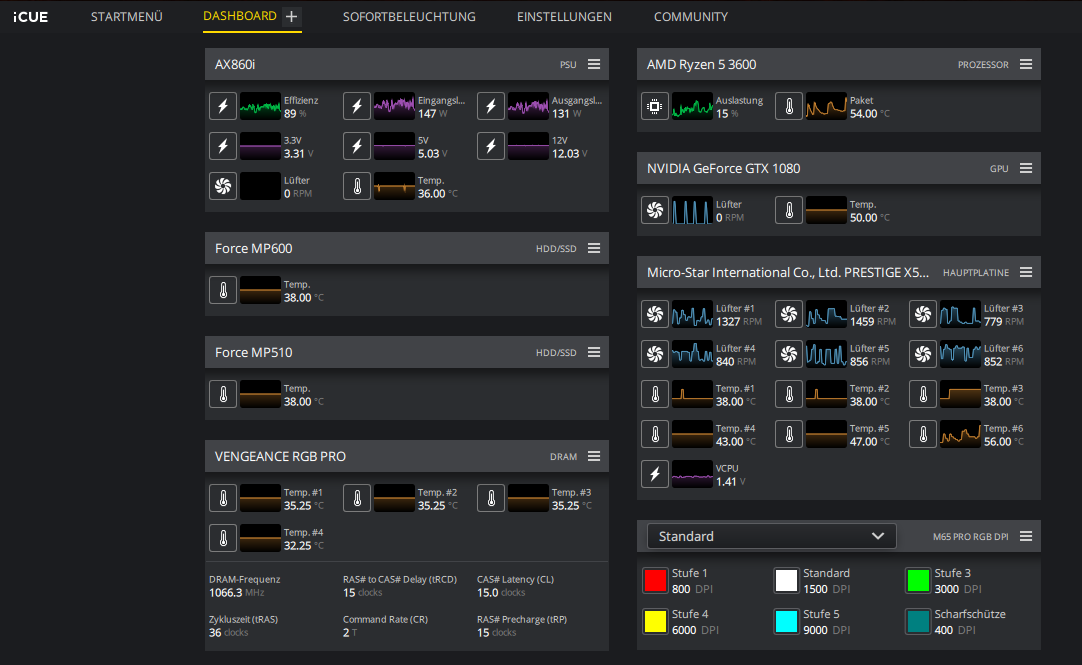The width and height of the screenshot is (1082, 665).
Task: Open the Hauptplatine widget menu
Action: (1026, 272)
